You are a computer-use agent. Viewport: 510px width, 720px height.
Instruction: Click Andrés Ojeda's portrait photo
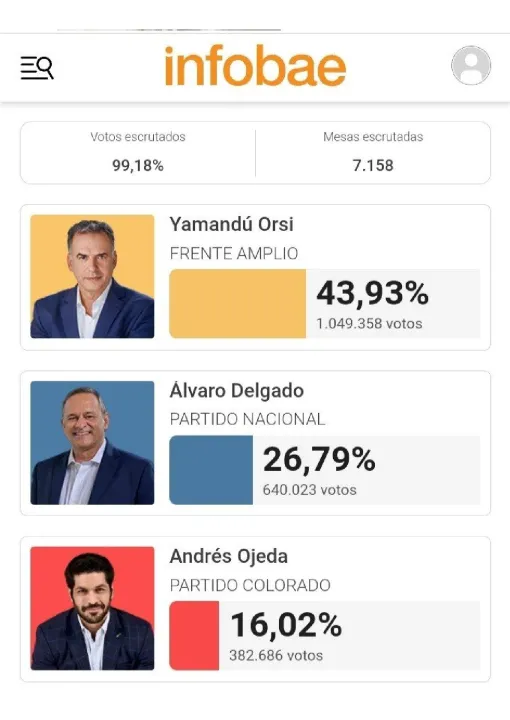pos(92,608)
